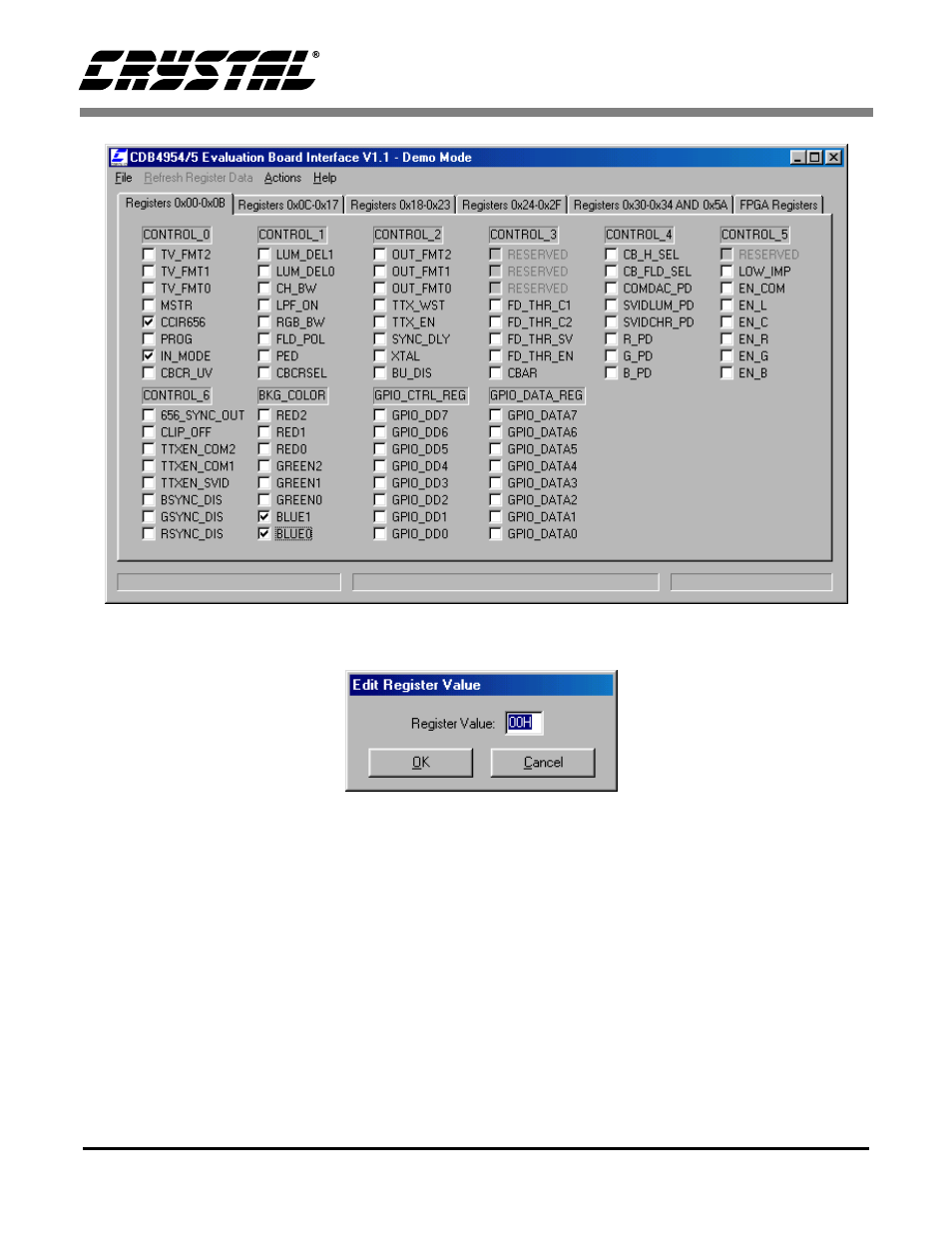The height and width of the screenshot is (1233, 952).
Task: Check the EN_COM checkbox
Action: (727, 289)
